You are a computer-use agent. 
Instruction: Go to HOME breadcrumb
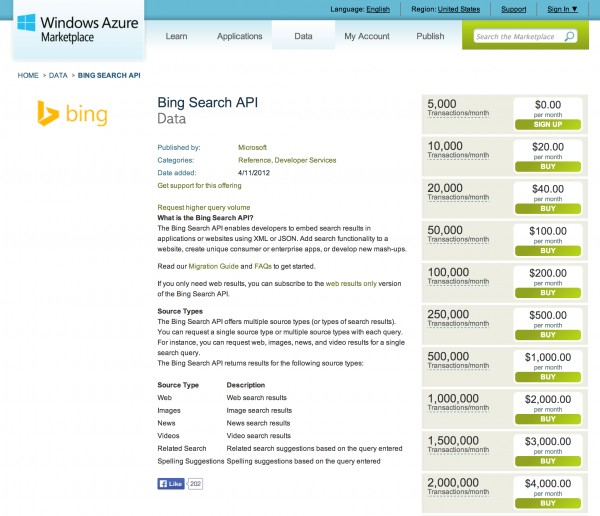click(x=28, y=75)
